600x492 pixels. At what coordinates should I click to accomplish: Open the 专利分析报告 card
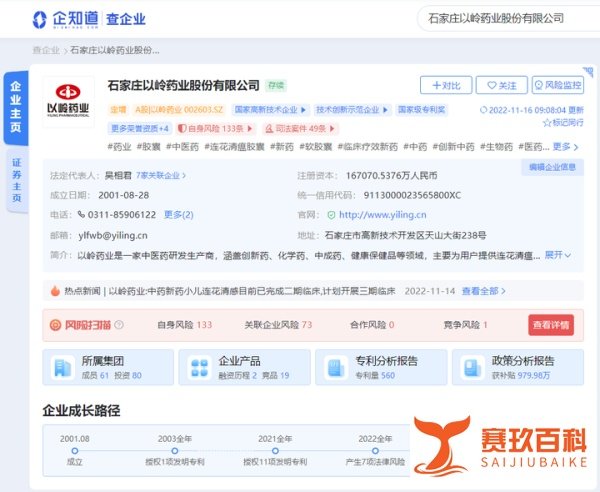381,367
